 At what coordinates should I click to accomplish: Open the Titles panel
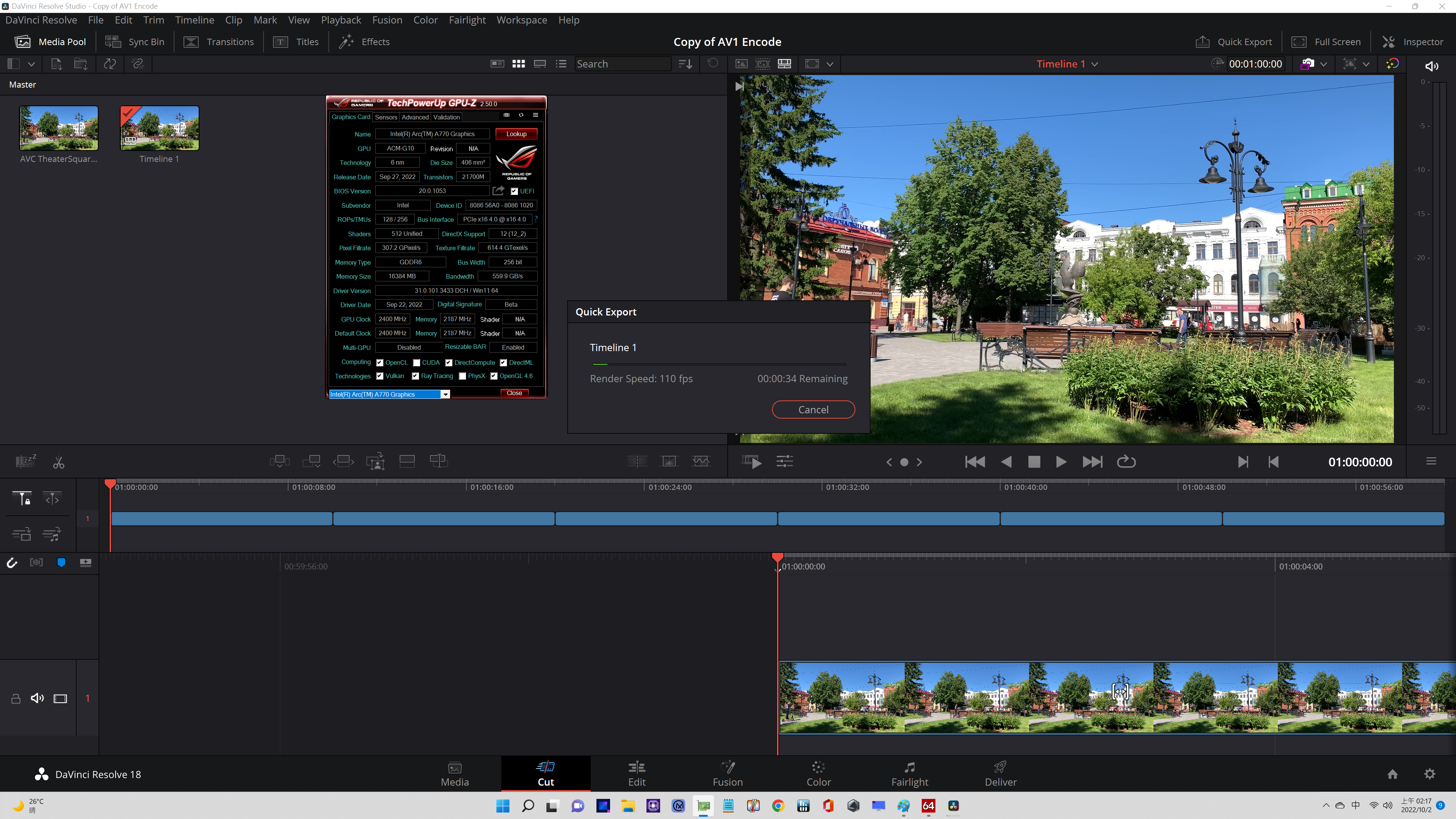click(296, 42)
